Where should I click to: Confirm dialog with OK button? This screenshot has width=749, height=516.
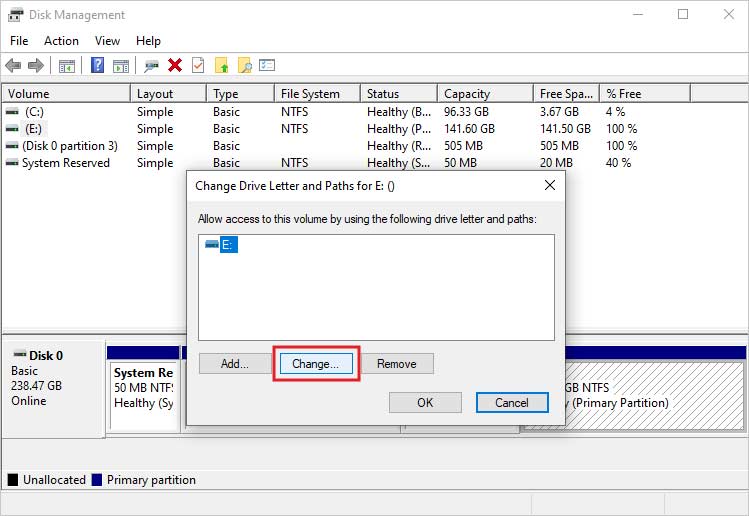coord(425,403)
